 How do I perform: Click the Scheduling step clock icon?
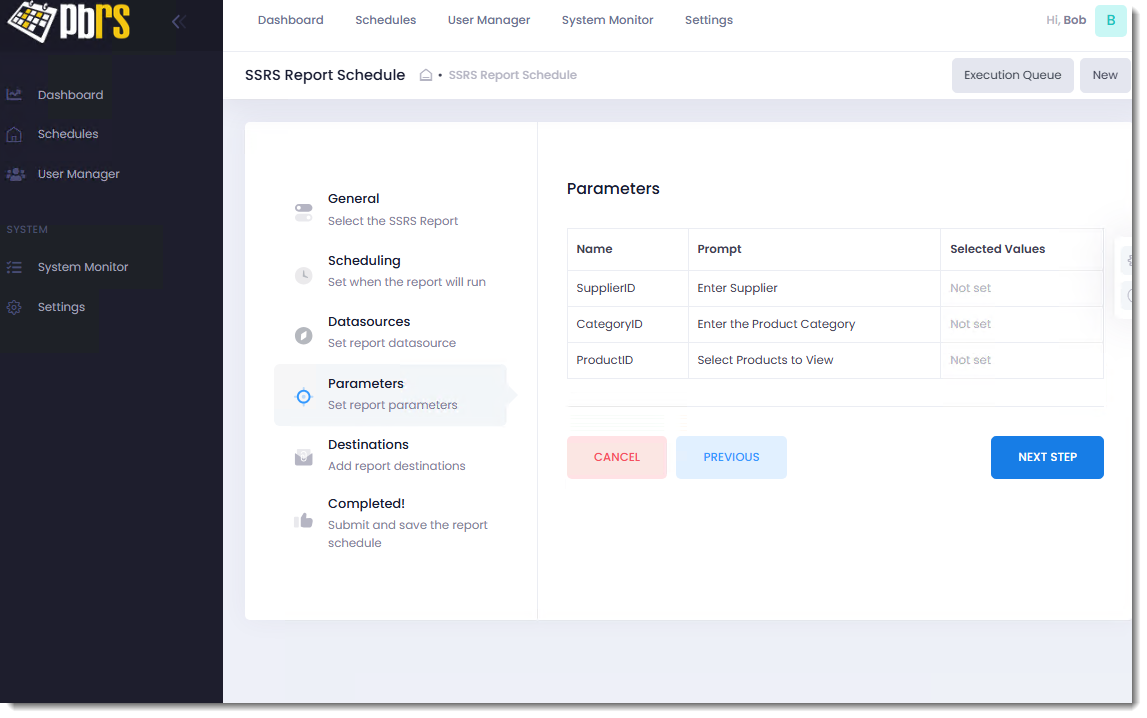[x=304, y=274]
